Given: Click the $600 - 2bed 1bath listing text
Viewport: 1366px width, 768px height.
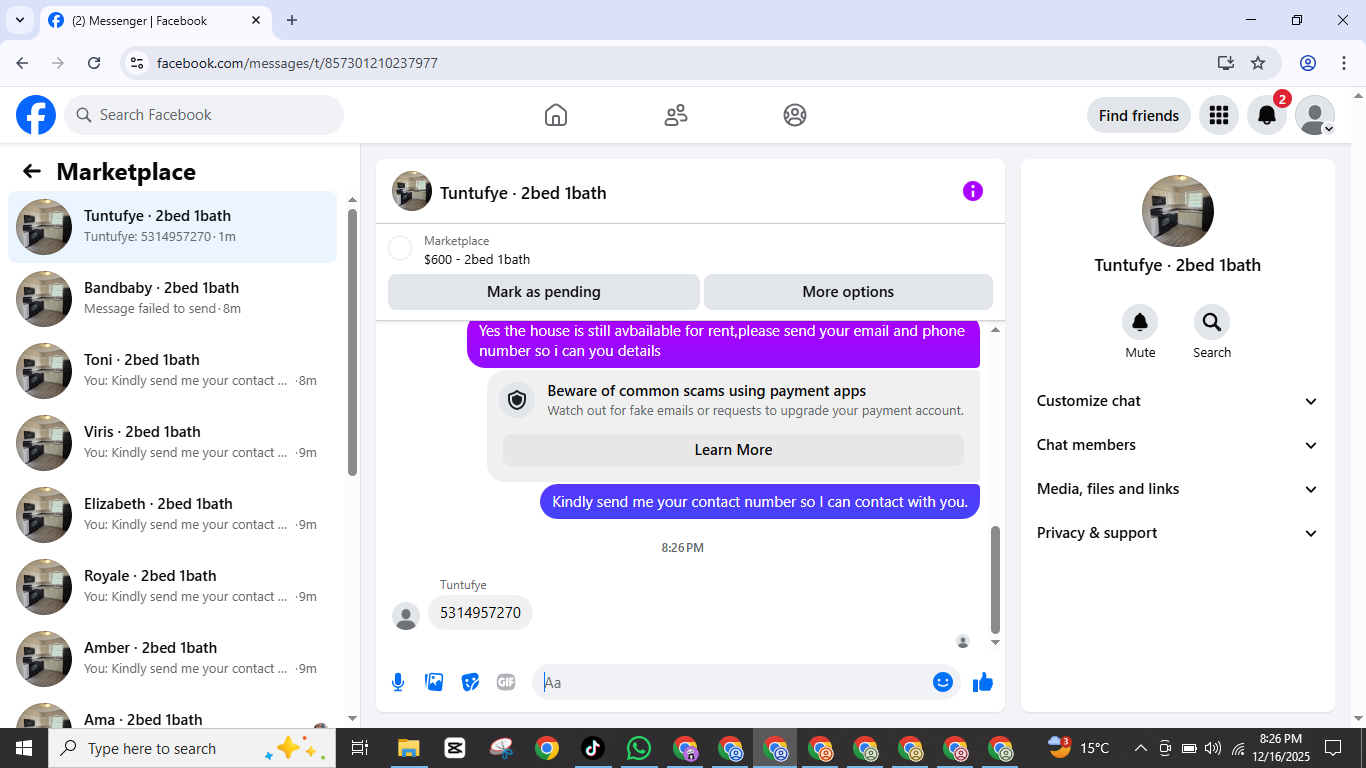Looking at the screenshot, I should pyautogui.click(x=477, y=259).
